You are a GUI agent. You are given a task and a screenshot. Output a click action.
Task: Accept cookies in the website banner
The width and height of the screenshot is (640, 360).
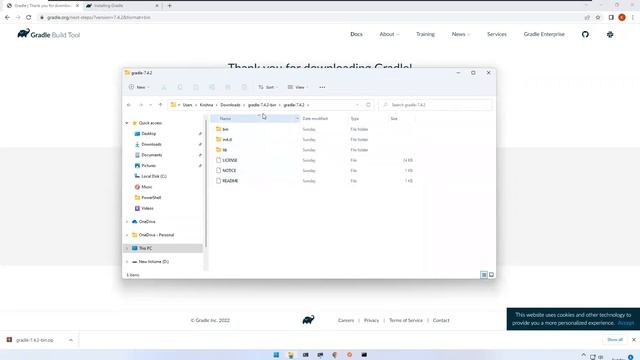pyautogui.click(x=625, y=323)
